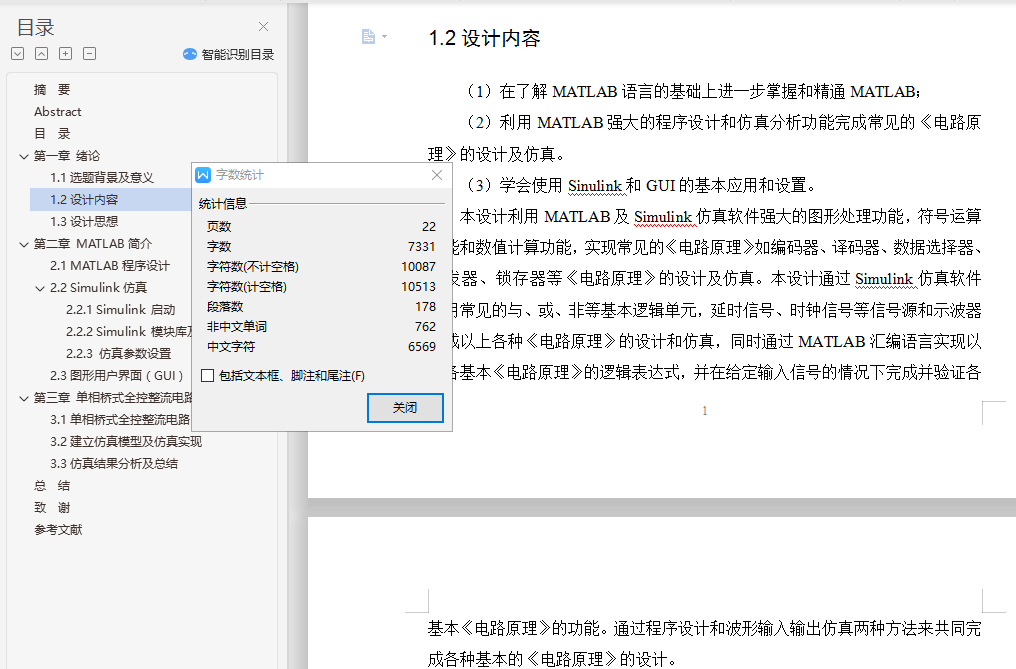This screenshot has height=669, width=1016.
Task: Go to Abstract entry in outline
Action: click(58, 112)
